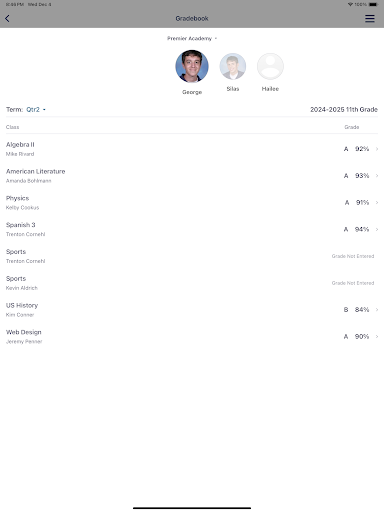
Task: Select Sports class taught by Kevin Aldrich
Action: [192, 283]
